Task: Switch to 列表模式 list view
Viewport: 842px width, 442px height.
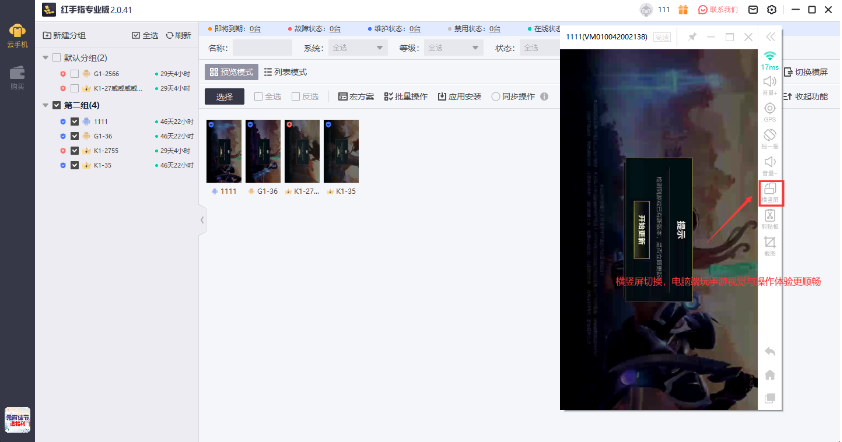Action: (x=285, y=72)
